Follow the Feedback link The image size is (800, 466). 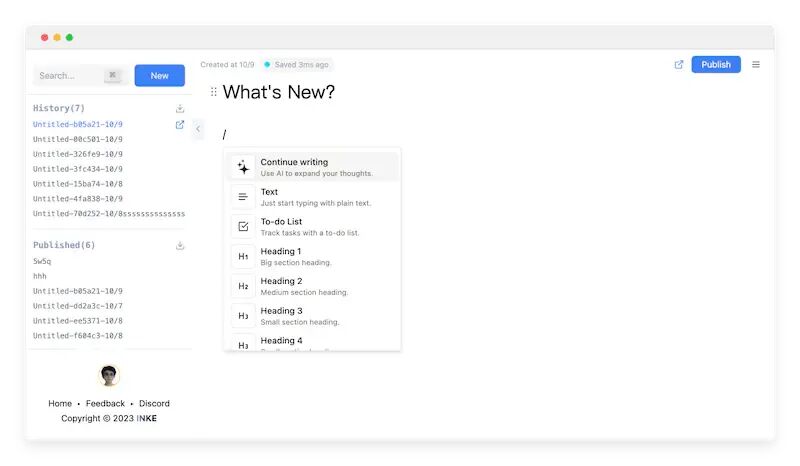[x=105, y=403]
